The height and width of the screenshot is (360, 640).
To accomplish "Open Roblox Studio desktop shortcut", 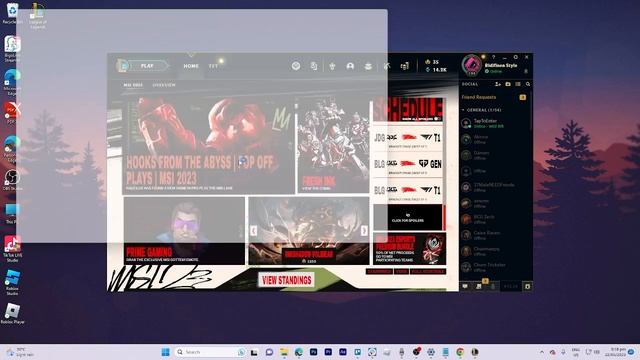I will coord(12,282).
